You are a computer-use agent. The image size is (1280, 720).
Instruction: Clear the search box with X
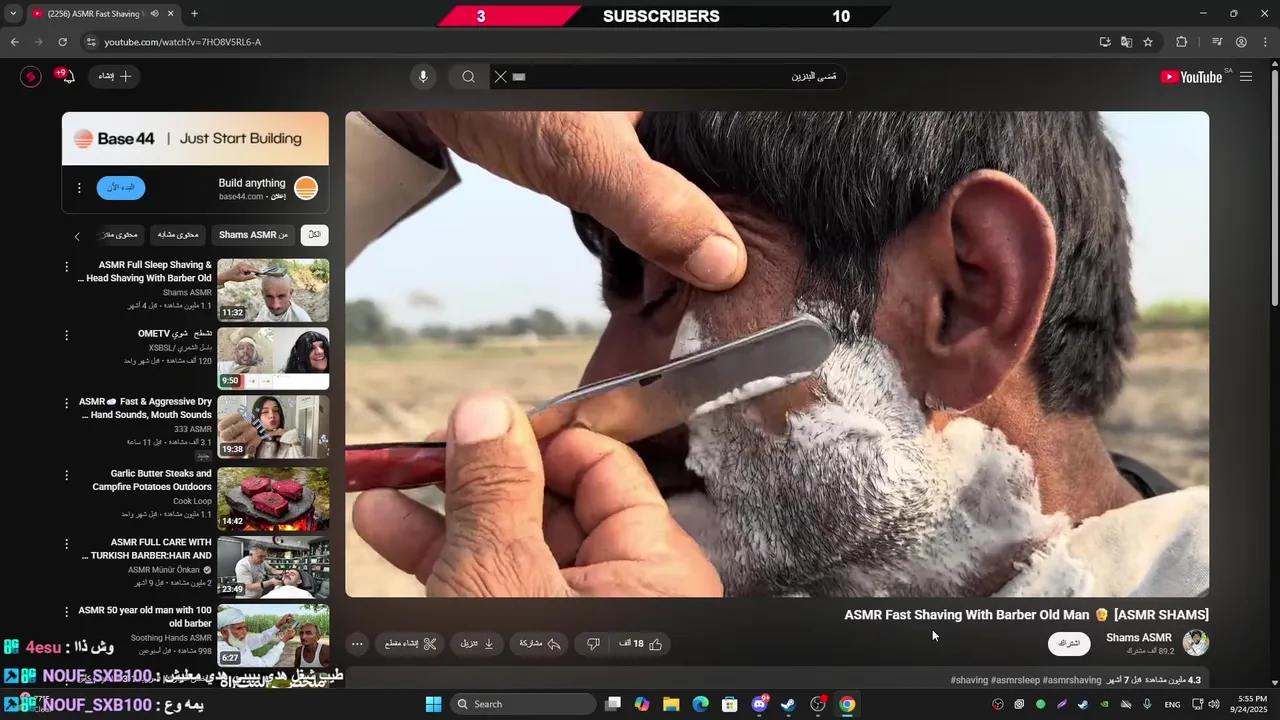[x=501, y=77]
